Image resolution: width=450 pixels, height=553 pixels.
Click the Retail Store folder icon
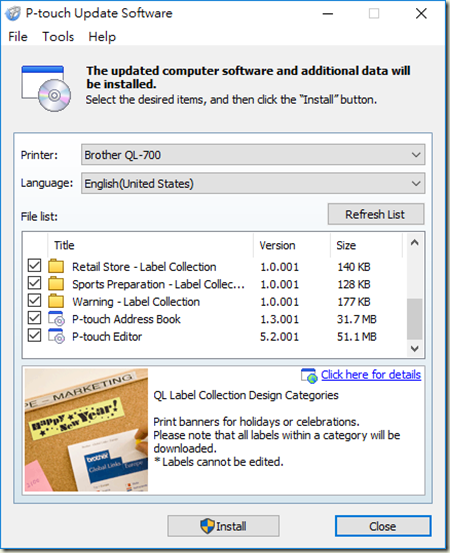coord(56,267)
